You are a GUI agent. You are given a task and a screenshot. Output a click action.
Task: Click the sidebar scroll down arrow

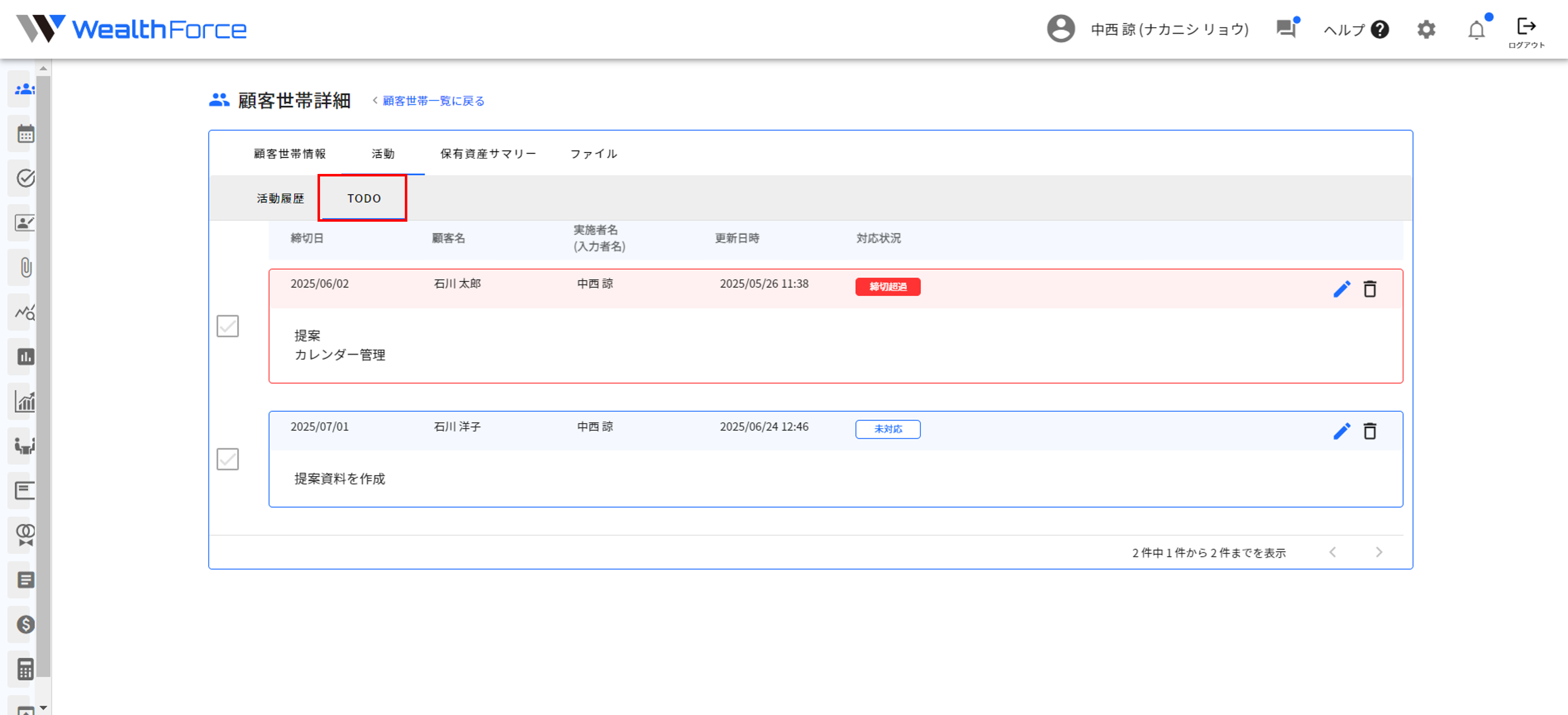43,708
